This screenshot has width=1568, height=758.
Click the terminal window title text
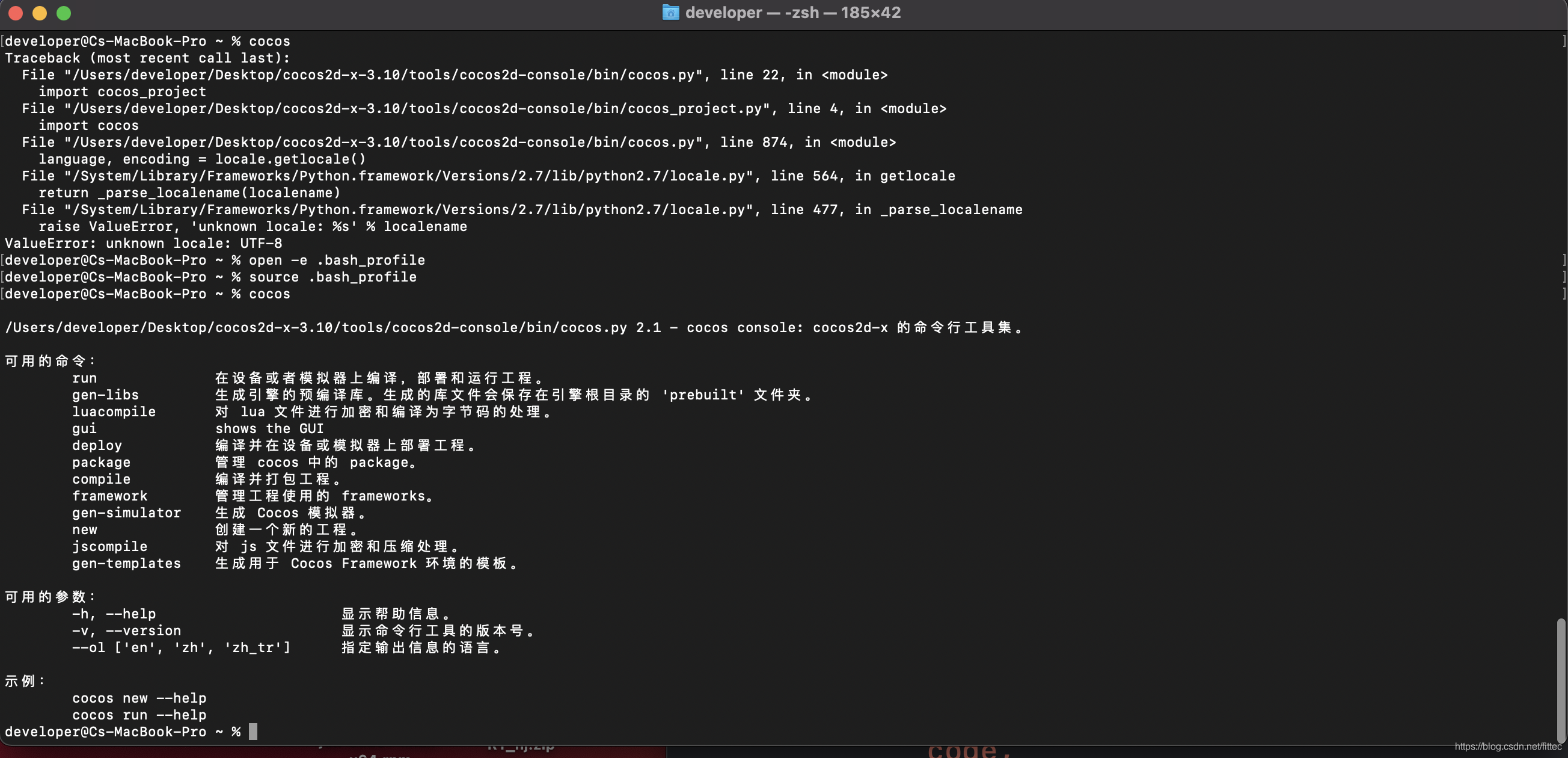792,13
